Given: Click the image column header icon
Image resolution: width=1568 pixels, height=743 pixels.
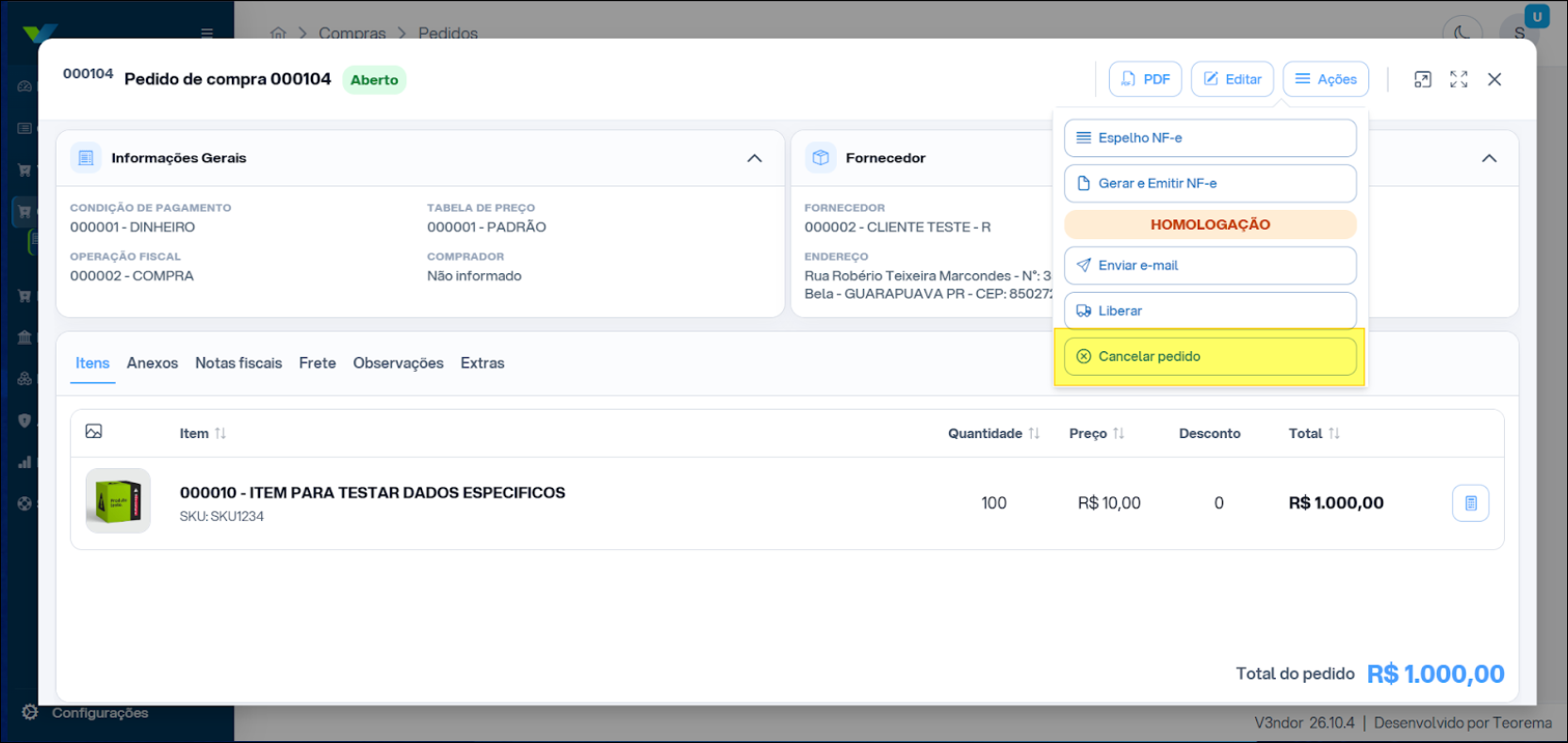Looking at the screenshot, I should [93, 431].
